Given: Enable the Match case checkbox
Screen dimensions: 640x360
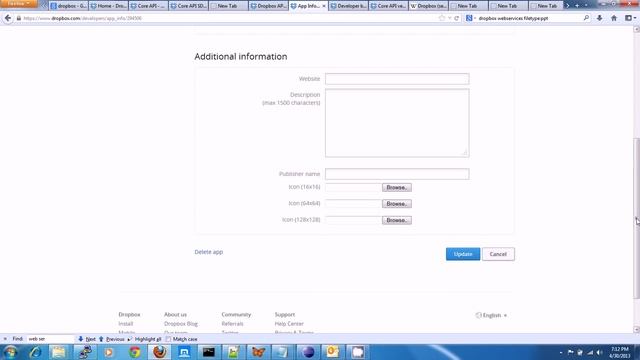Looking at the screenshot, I should (x=168, y=339).
